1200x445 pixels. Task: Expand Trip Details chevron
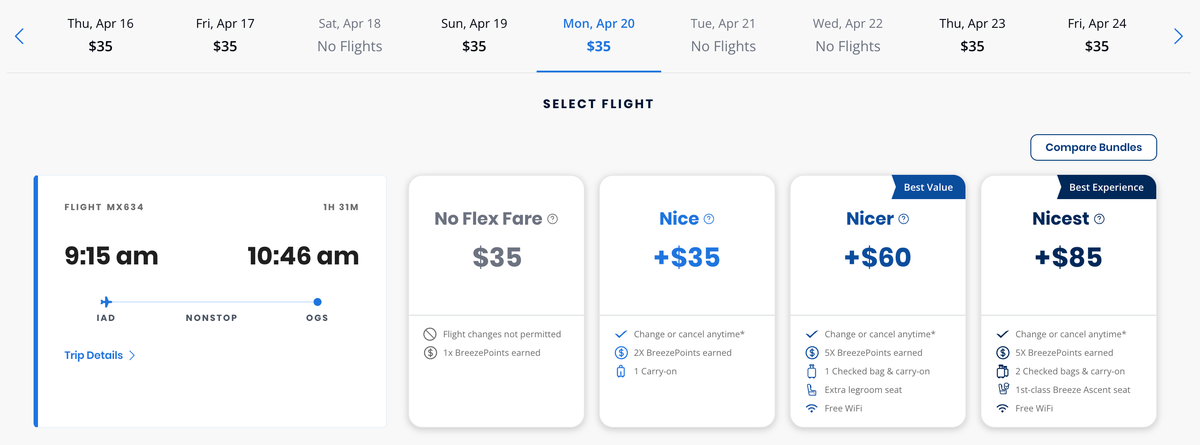click(x=132, y=355)
